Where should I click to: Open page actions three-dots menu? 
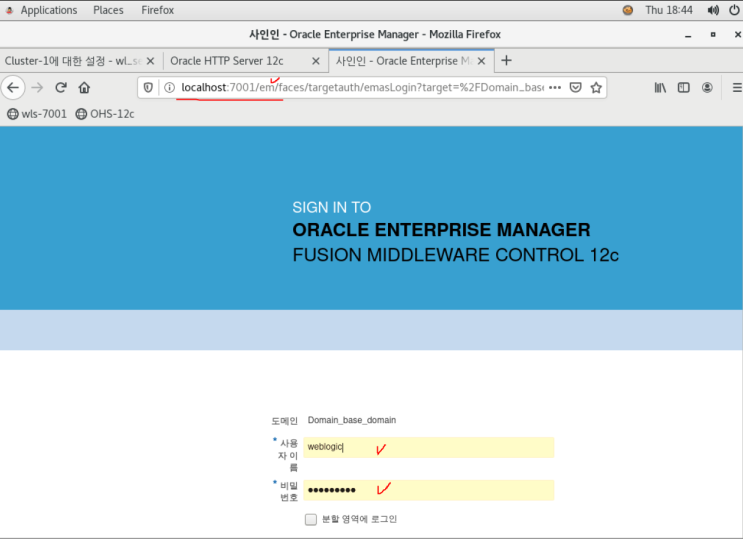coord(555,88)
